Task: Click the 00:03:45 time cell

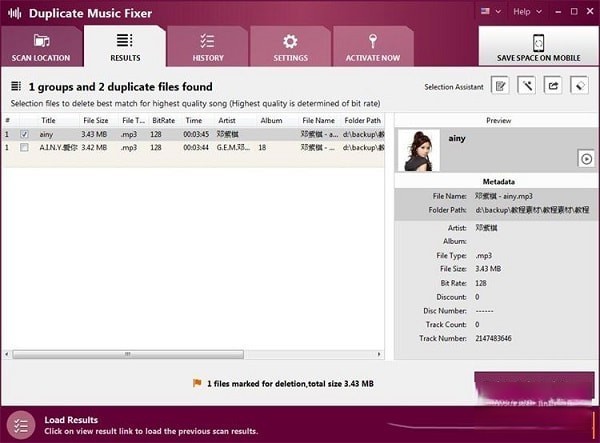Action: (196, 134)
